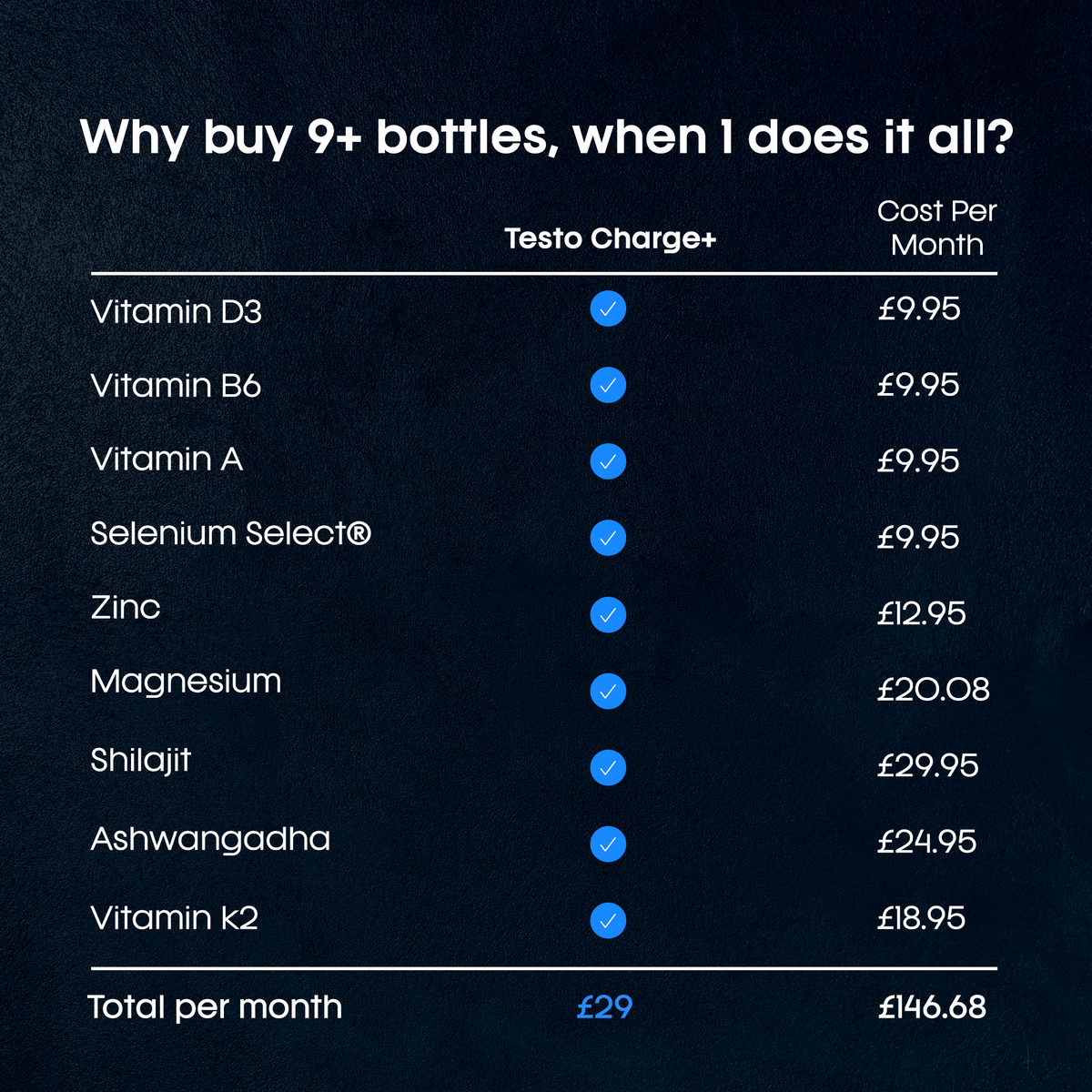This screenshot has width=1092, height=1092.
Task: Click the Ashwagandha ingredient name
Action: [210, 839]
